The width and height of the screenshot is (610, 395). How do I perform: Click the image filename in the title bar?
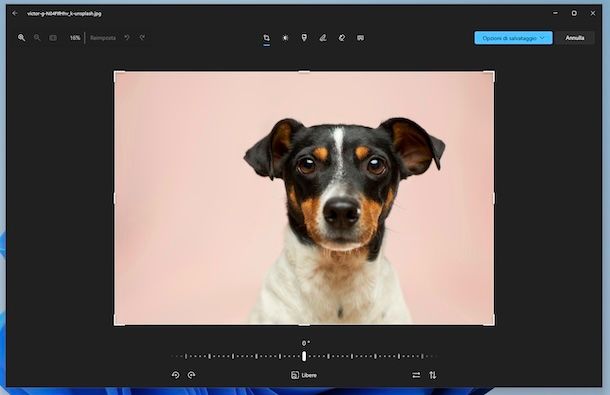[64, 14]
